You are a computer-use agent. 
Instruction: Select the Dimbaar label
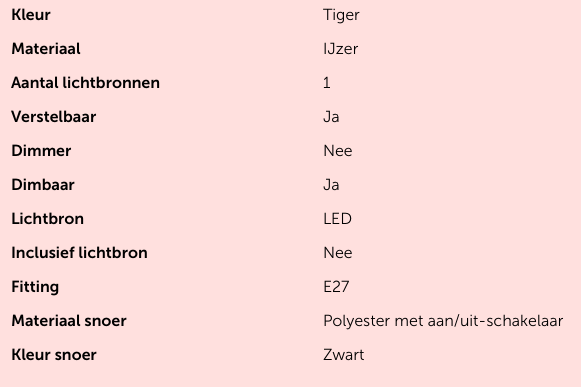pyautogui.click(x=43, y=185)
